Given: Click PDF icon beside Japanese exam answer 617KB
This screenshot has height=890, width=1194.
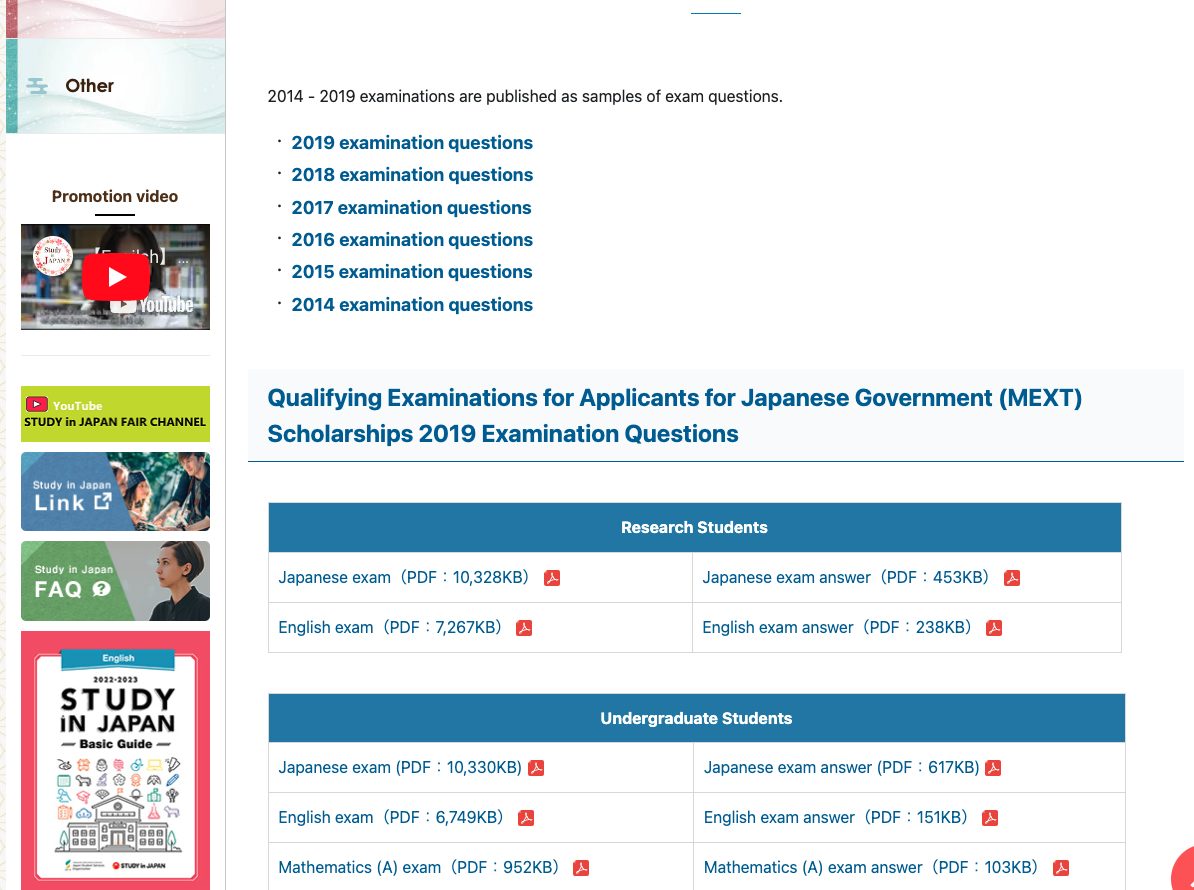Looking at the screenshot, I should click(x=993, y=768).
